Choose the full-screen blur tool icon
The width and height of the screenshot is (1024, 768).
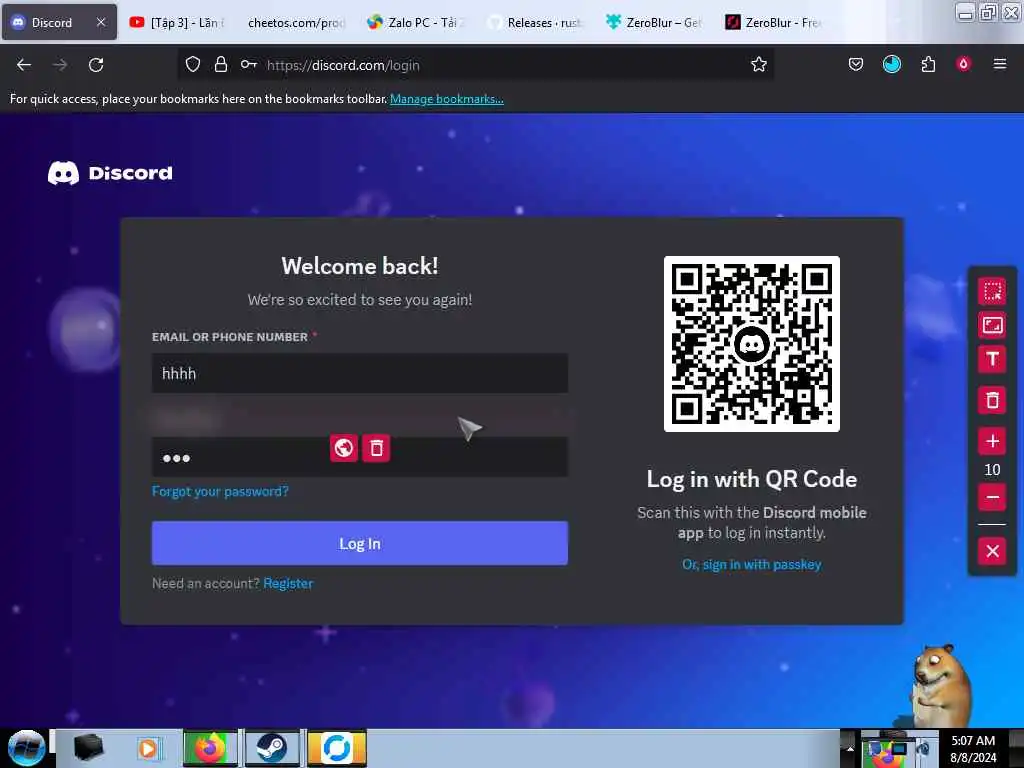992,325
